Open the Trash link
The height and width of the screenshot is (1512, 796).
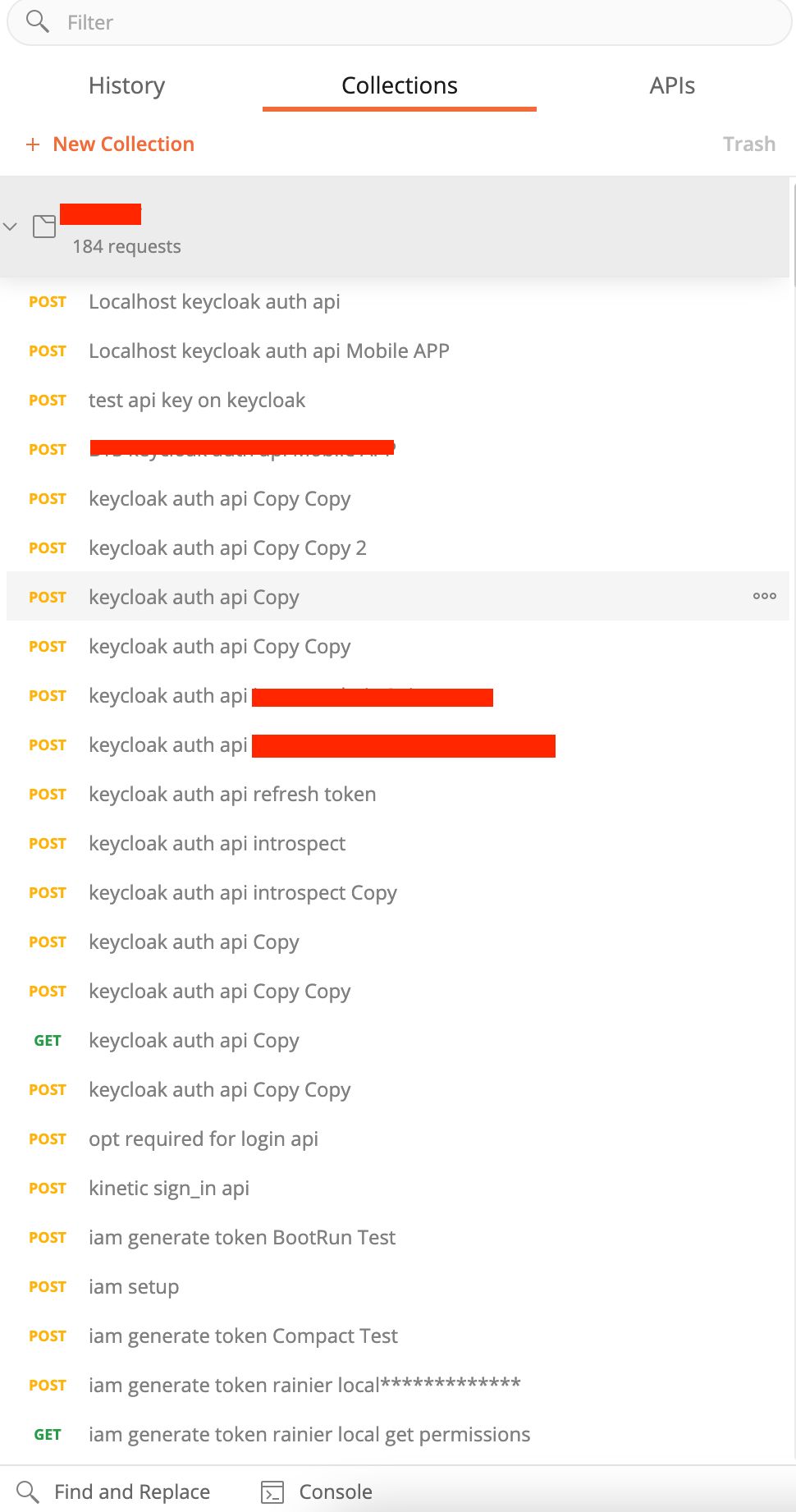[x=748, y=144]
